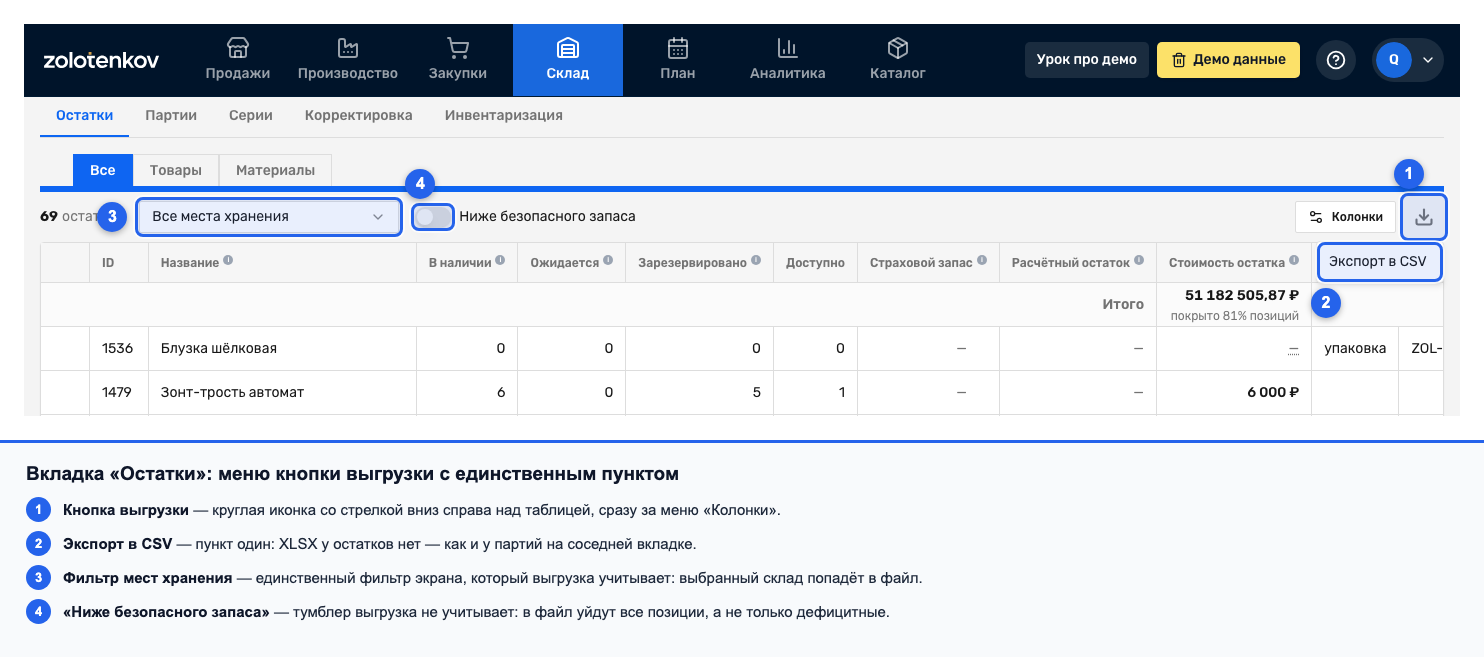Click info icon next to Ожидается

(608, 261)
